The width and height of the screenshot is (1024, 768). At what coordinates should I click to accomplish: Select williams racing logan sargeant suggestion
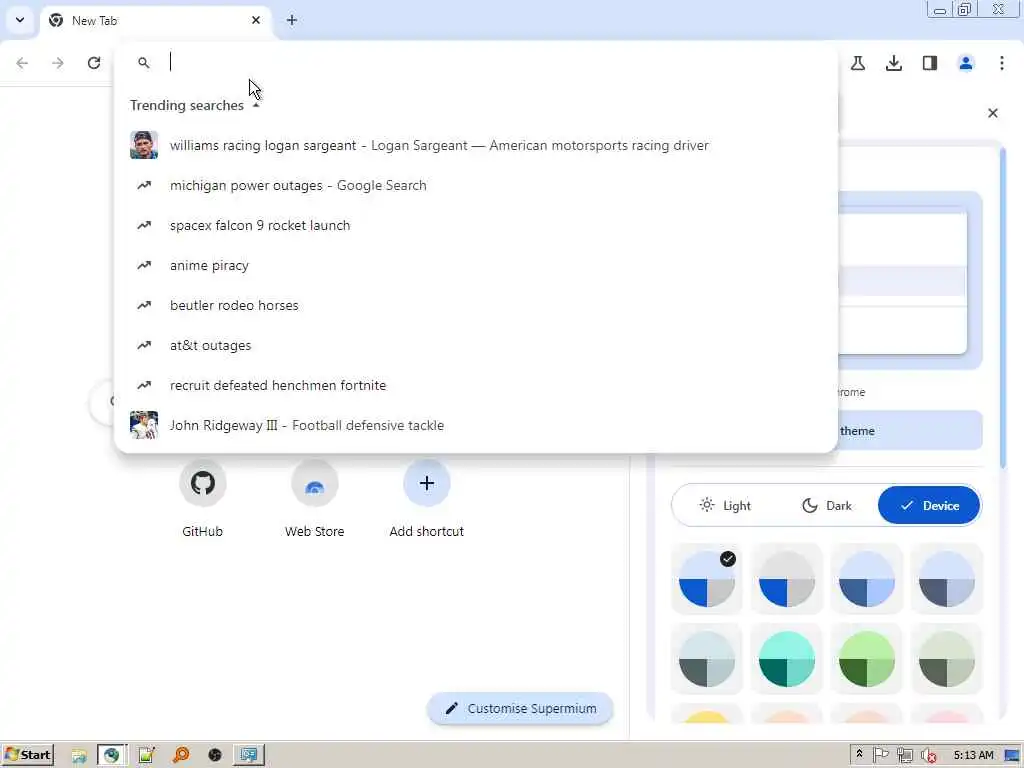coord(475,145)
